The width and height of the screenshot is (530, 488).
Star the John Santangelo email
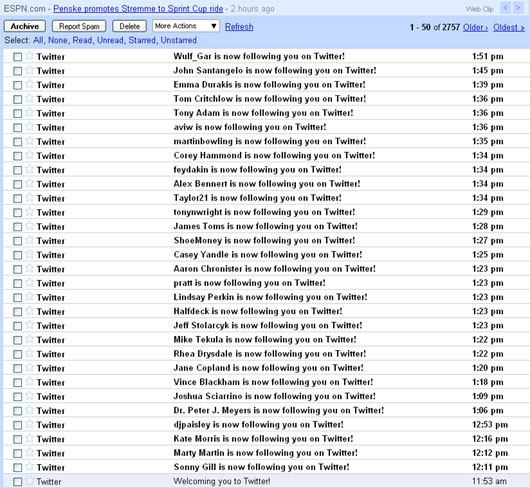[30, 70]
